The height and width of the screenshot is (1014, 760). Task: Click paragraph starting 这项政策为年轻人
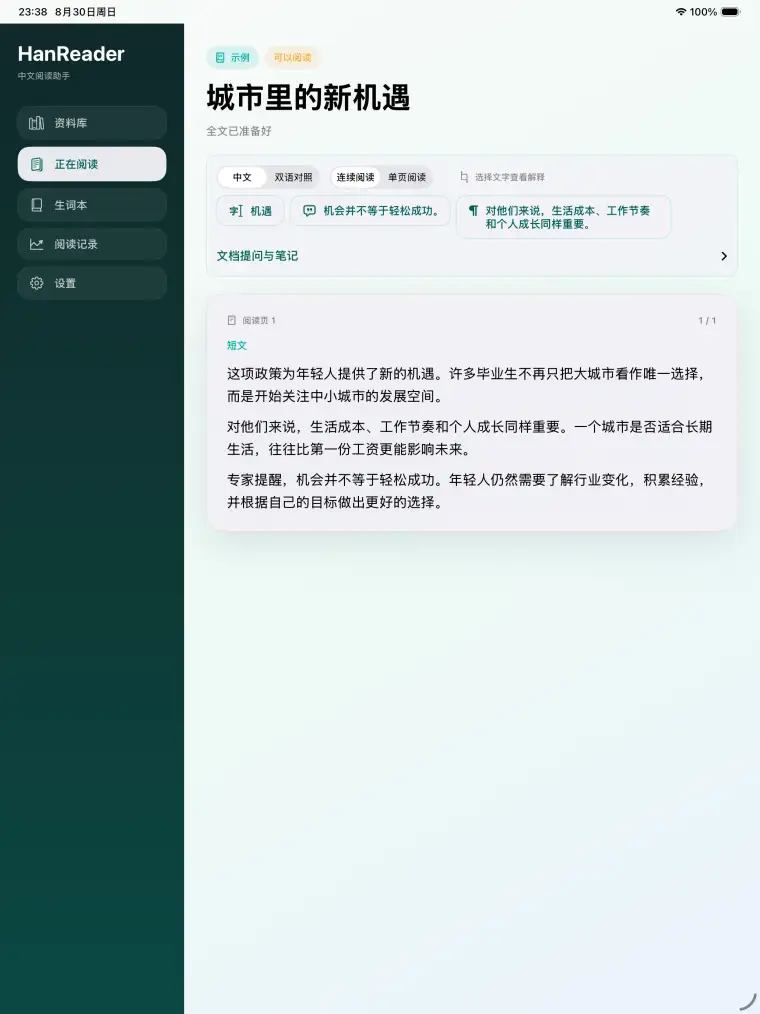[x=465, y=385]
